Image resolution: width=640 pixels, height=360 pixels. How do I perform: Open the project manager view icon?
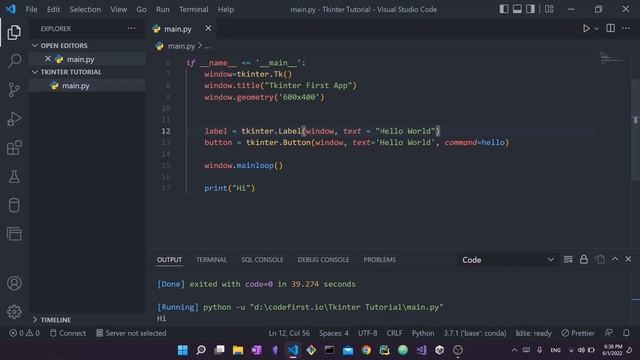[x=14, y=234]
